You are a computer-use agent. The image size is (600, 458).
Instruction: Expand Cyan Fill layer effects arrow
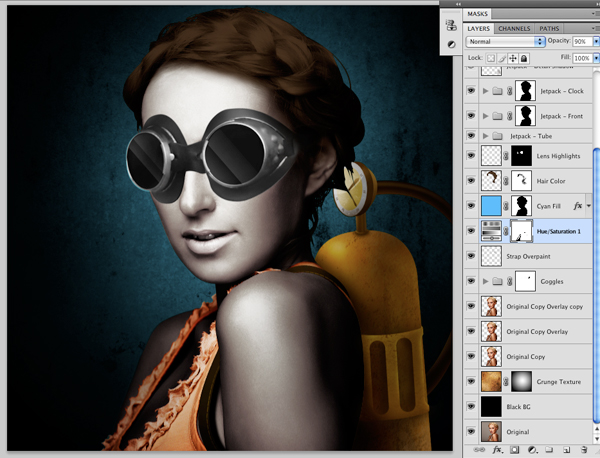pos(589,206)
